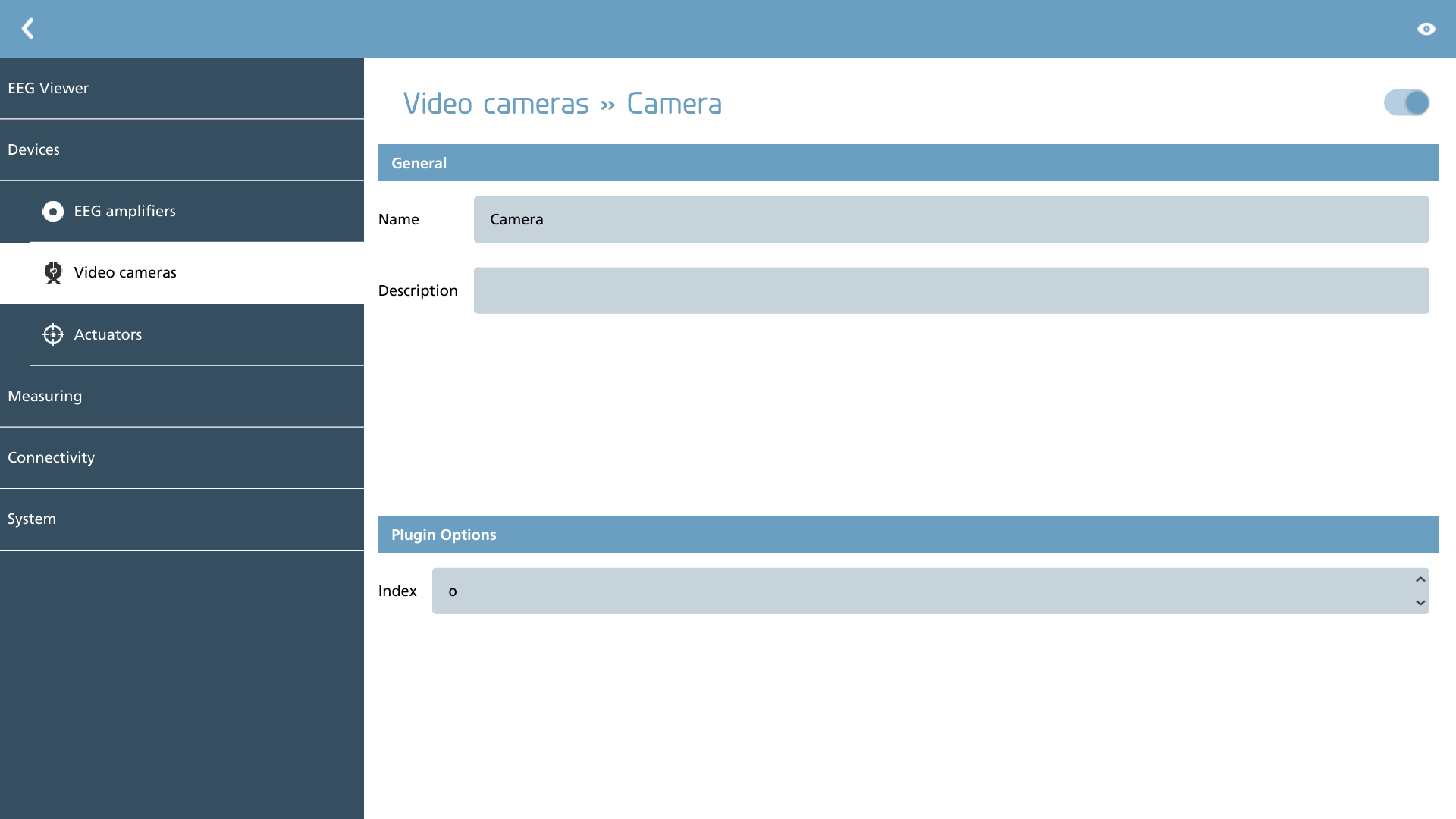
Task: Click the eye icon in header bar
Action: (x=1426, y=29)
